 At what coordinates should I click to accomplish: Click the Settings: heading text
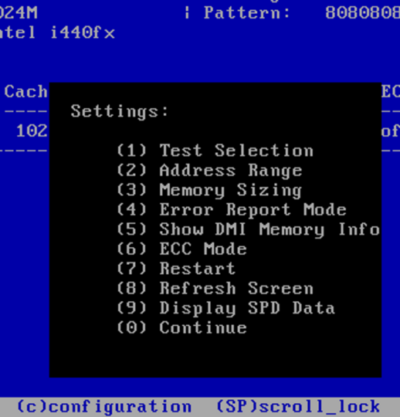(x=120, y=112)
